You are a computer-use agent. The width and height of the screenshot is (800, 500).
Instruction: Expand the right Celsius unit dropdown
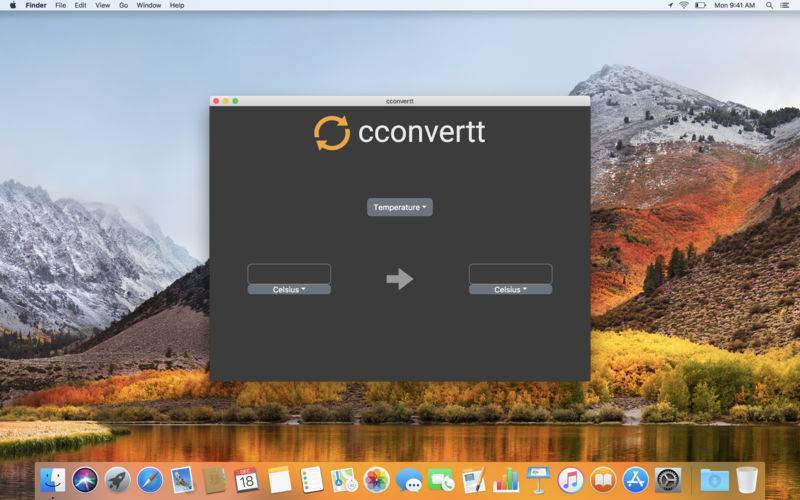click(510, 290)
